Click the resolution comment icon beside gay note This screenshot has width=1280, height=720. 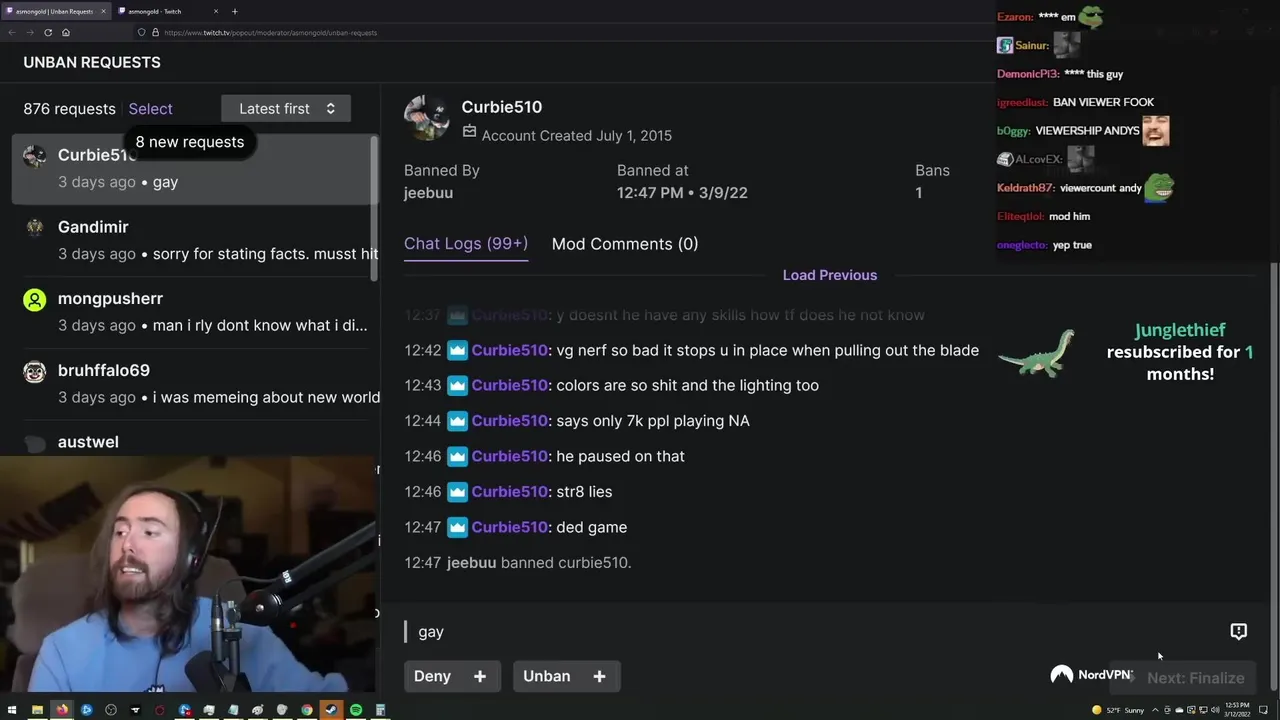point(1238,631)
